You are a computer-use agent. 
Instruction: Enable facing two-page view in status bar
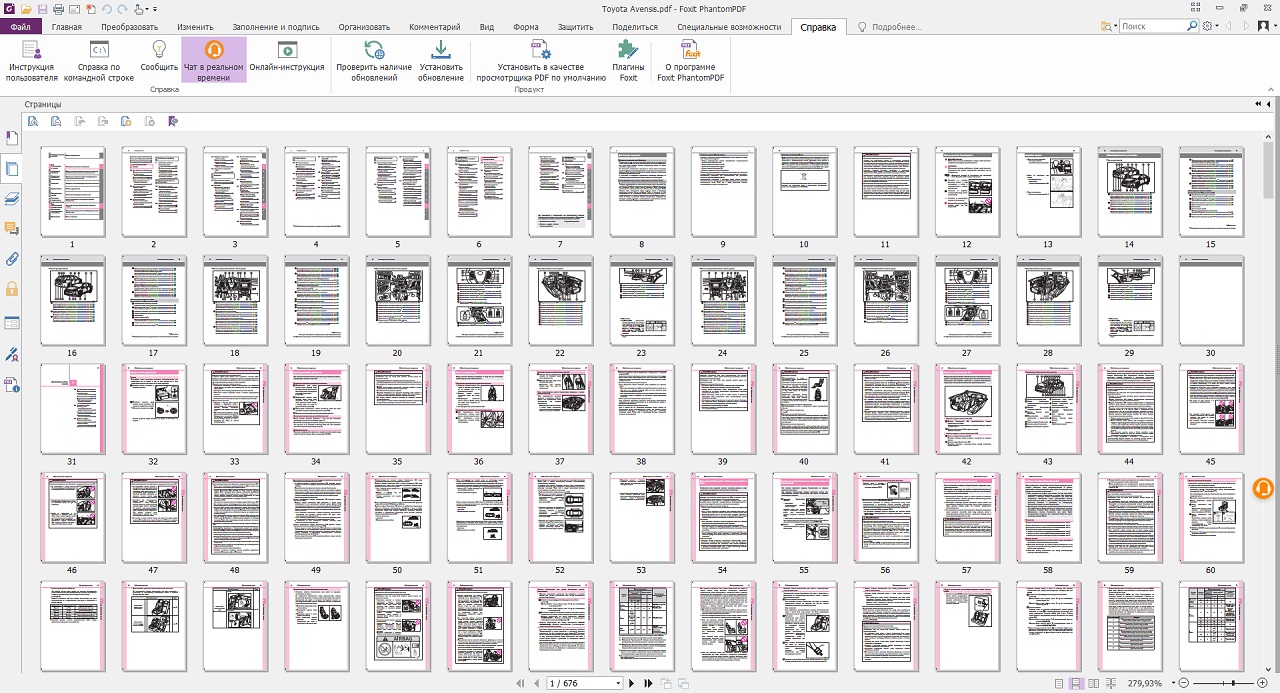tap(1094, 683)
